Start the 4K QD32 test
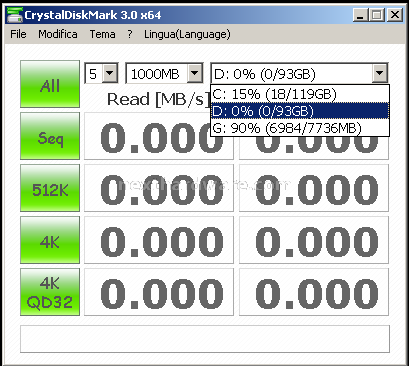 [50, 292]
